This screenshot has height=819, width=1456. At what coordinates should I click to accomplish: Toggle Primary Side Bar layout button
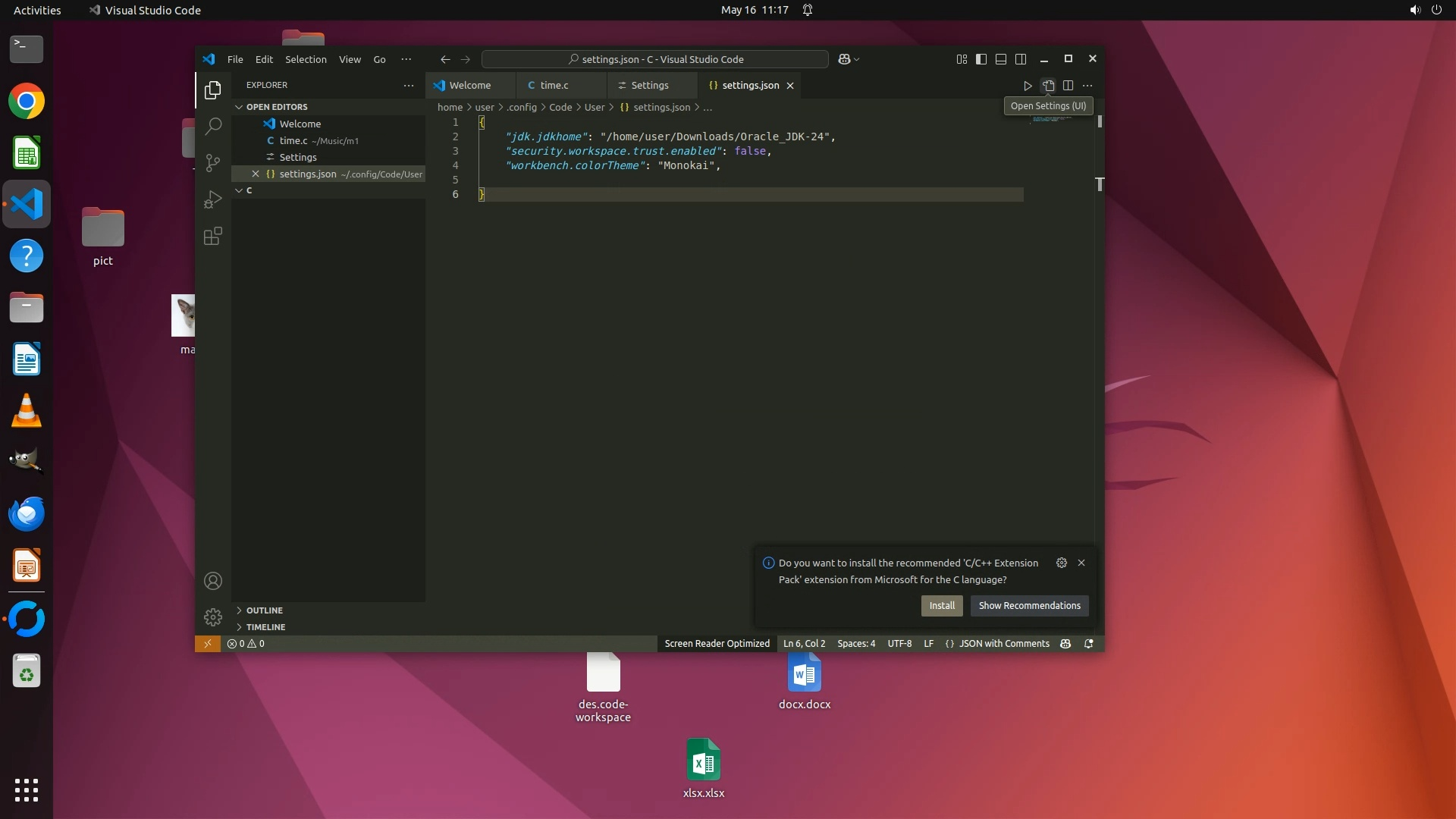(981, 59)
